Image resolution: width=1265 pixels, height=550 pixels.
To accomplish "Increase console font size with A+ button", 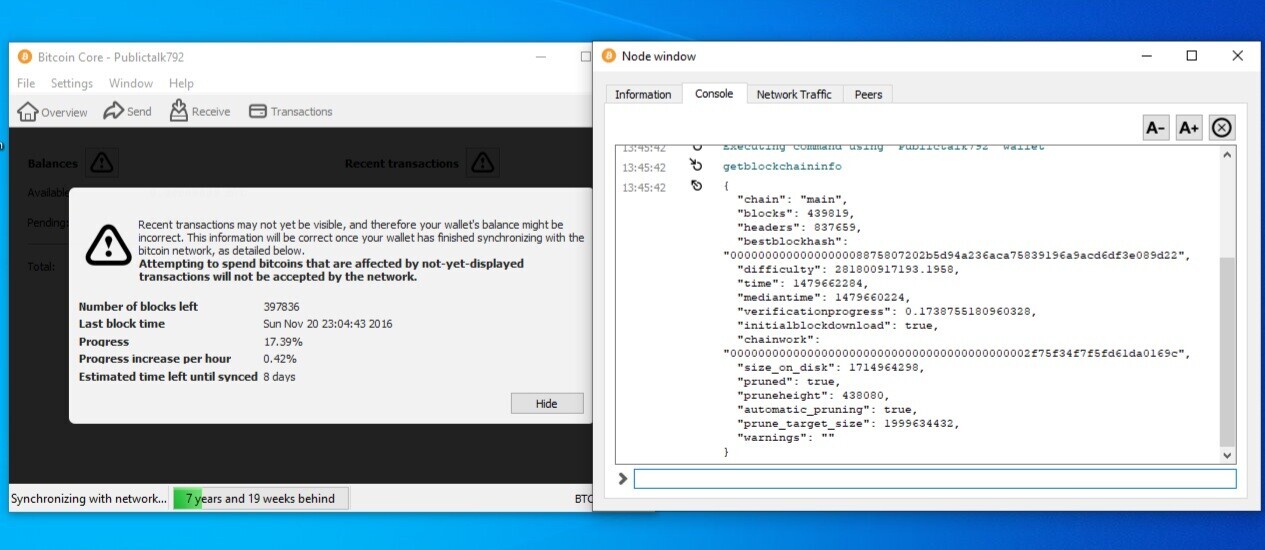I will coord(1189,128).
